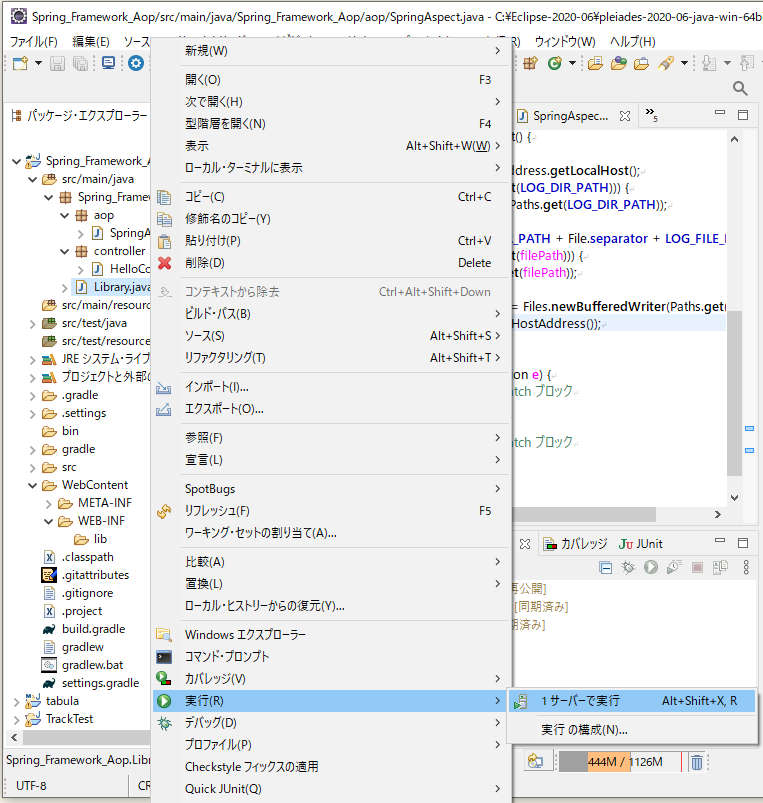
Task: Collapse the aop package node
Action: click(65, 216)
